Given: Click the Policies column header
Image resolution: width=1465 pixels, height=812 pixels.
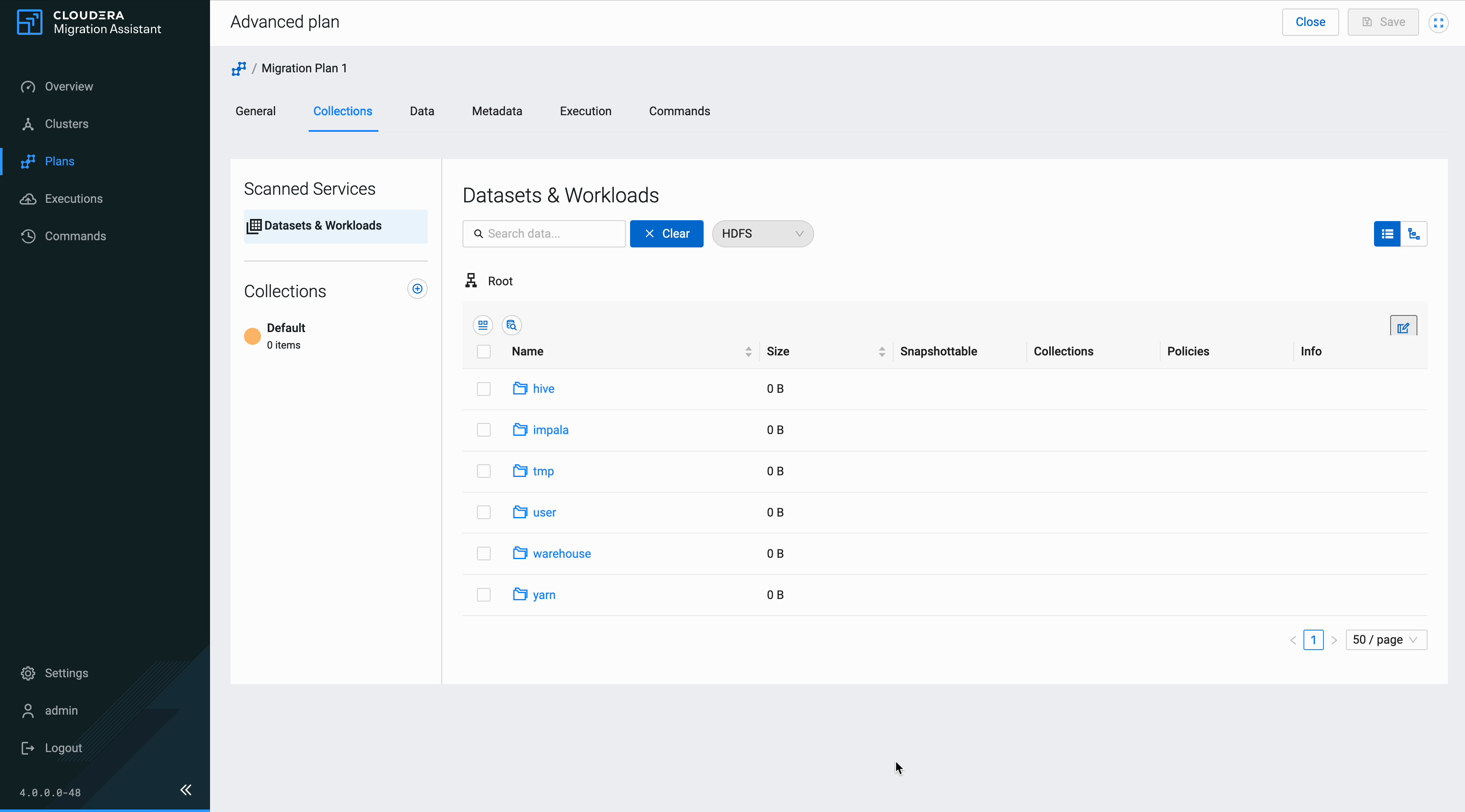Looking at the screenshot, I should tap(1188, 352).
